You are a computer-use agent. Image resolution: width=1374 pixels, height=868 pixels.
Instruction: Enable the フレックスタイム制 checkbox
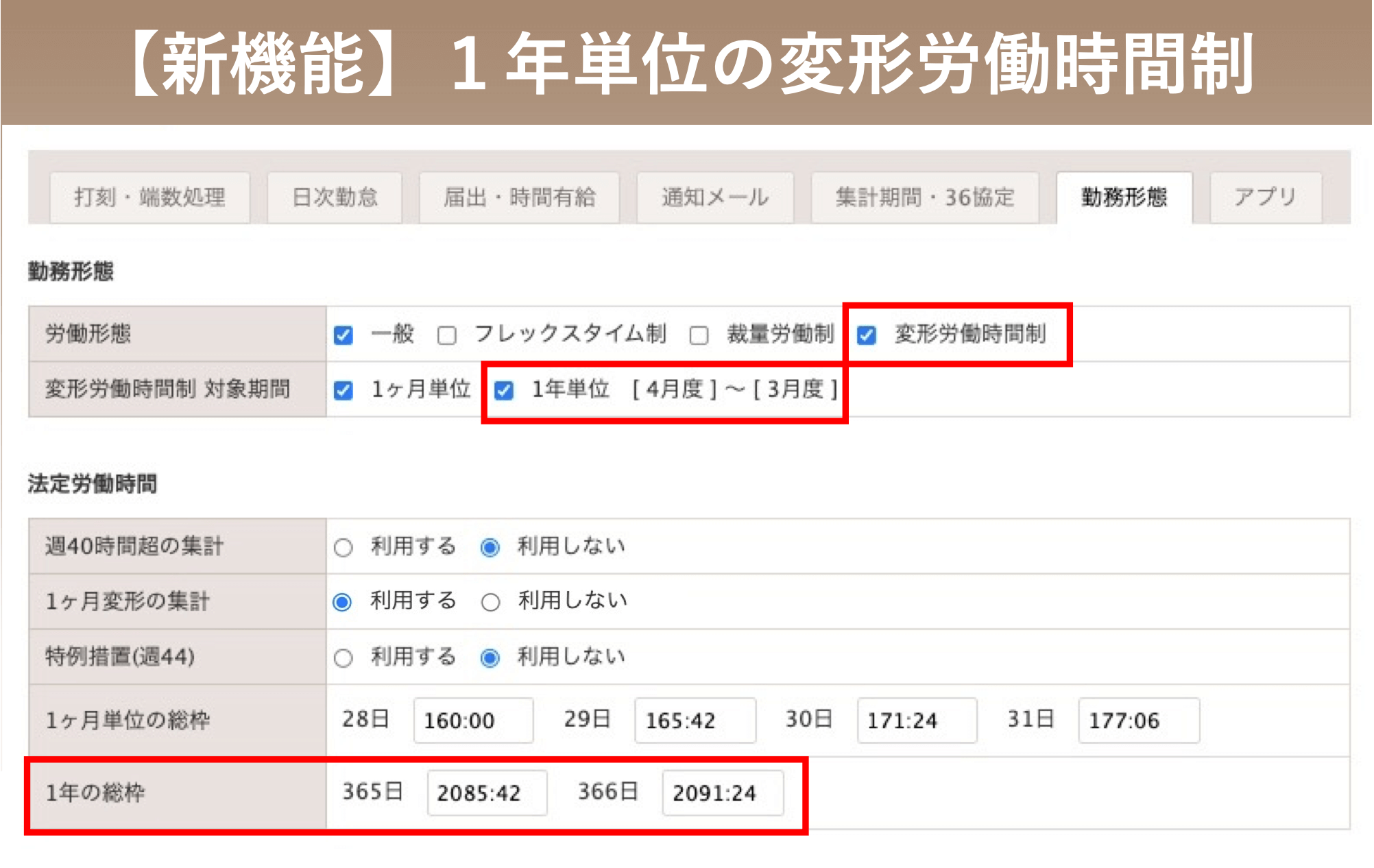pyautogui.click(x=447, y=335)
